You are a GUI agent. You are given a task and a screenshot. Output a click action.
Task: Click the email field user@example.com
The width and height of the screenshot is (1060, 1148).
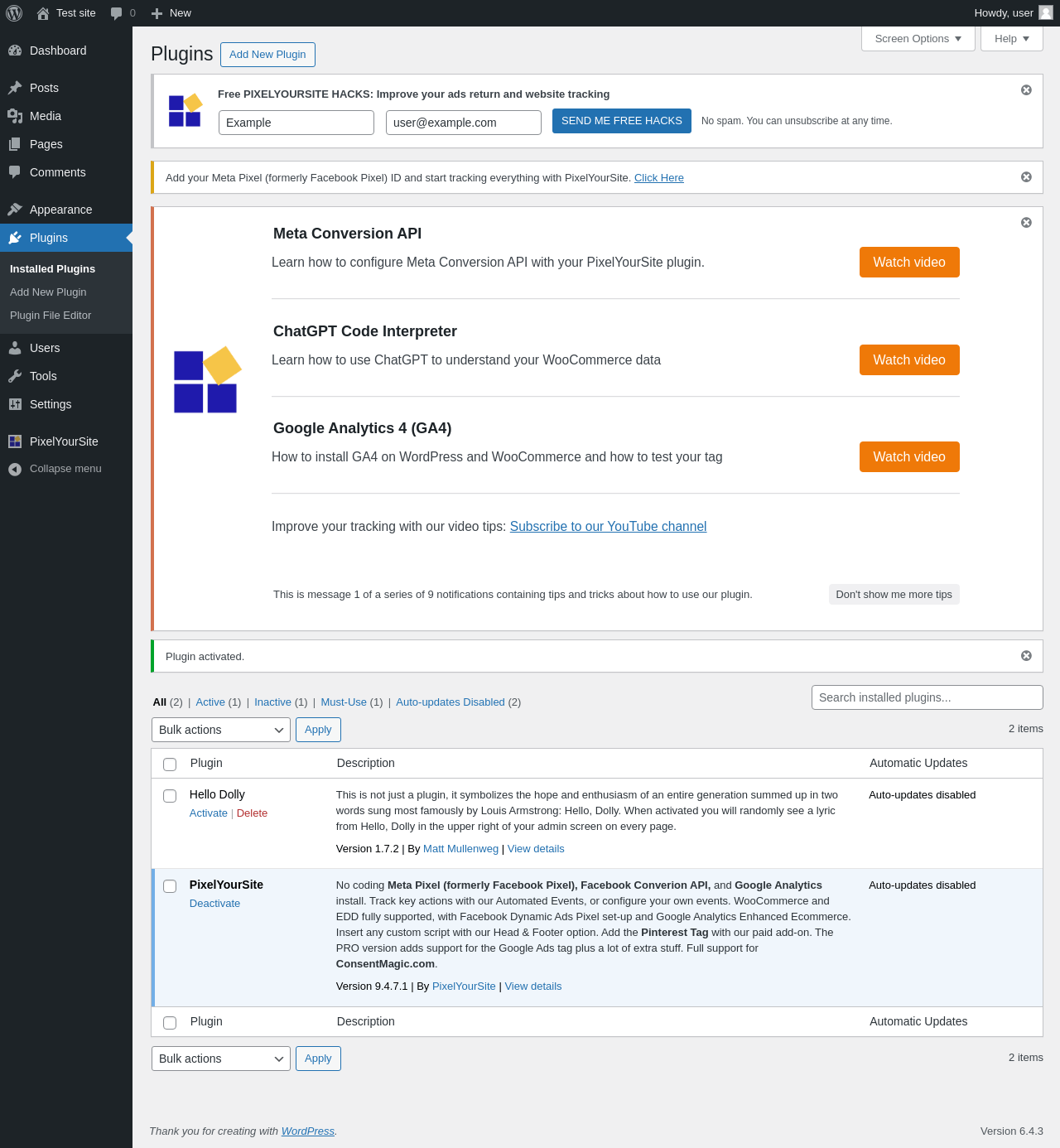[x=464, y=123]
